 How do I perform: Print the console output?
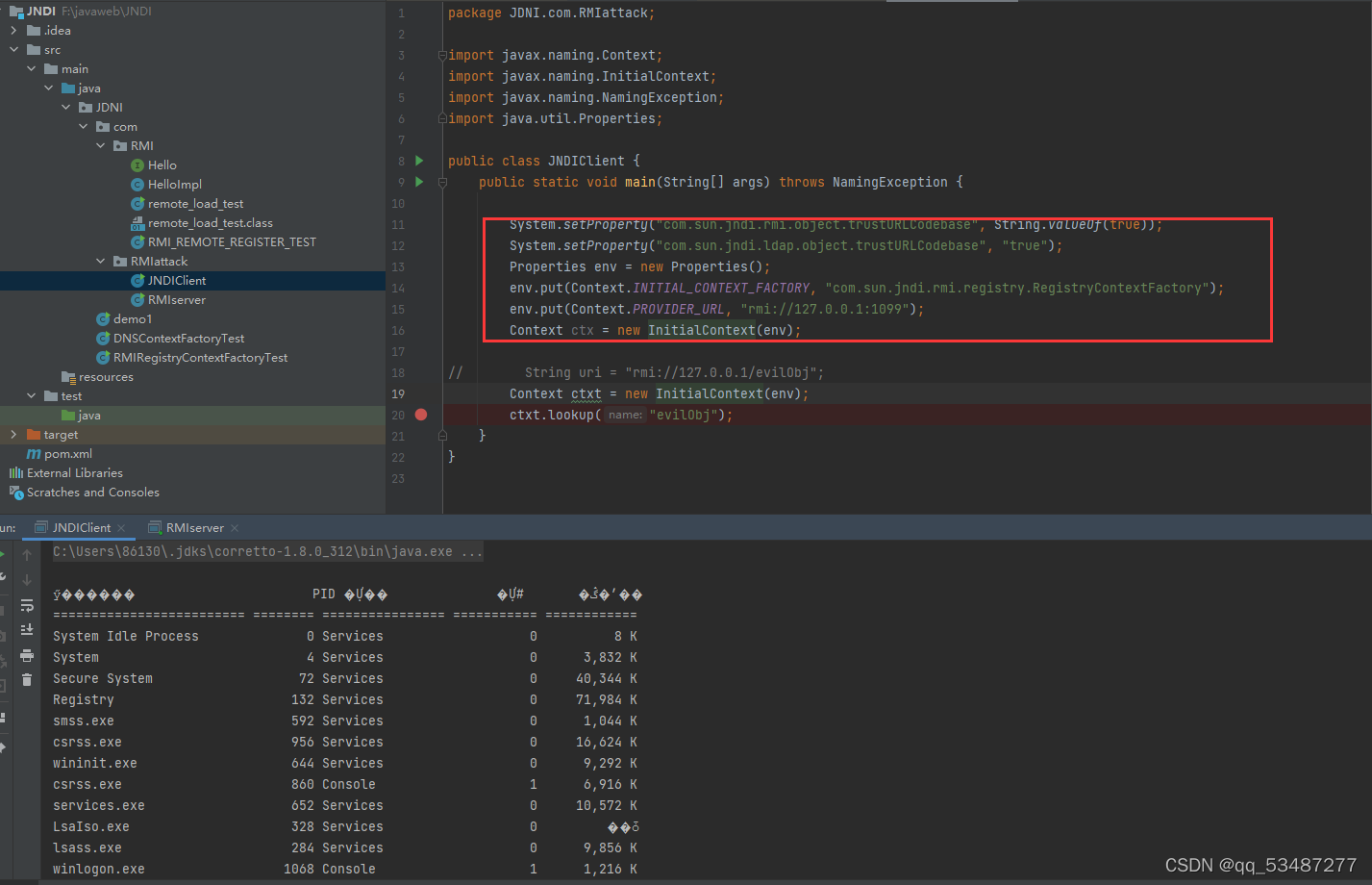point(27,655)
